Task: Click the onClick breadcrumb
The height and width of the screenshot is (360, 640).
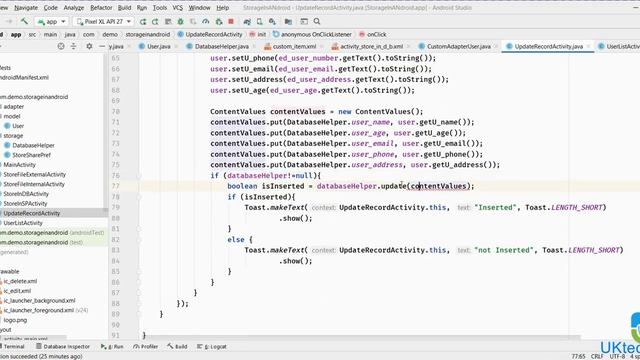Action: (373, 34)
